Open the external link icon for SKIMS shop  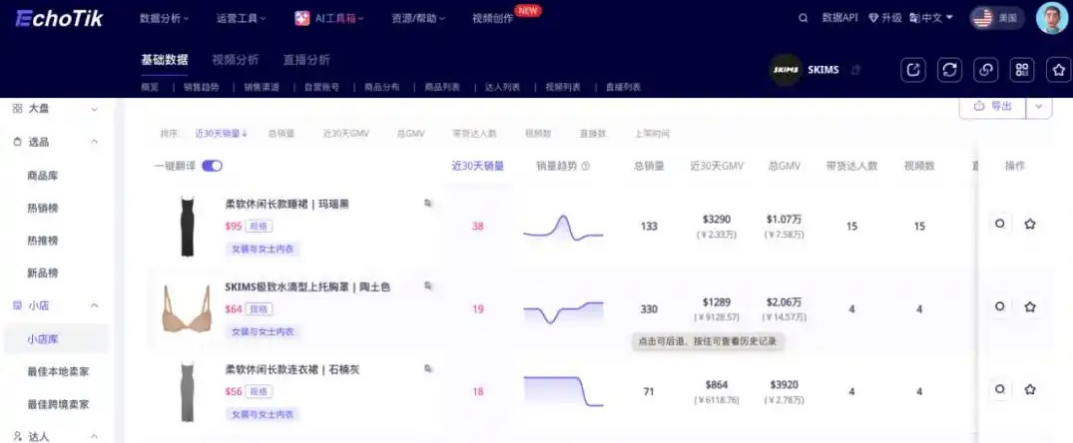[914, 69]
